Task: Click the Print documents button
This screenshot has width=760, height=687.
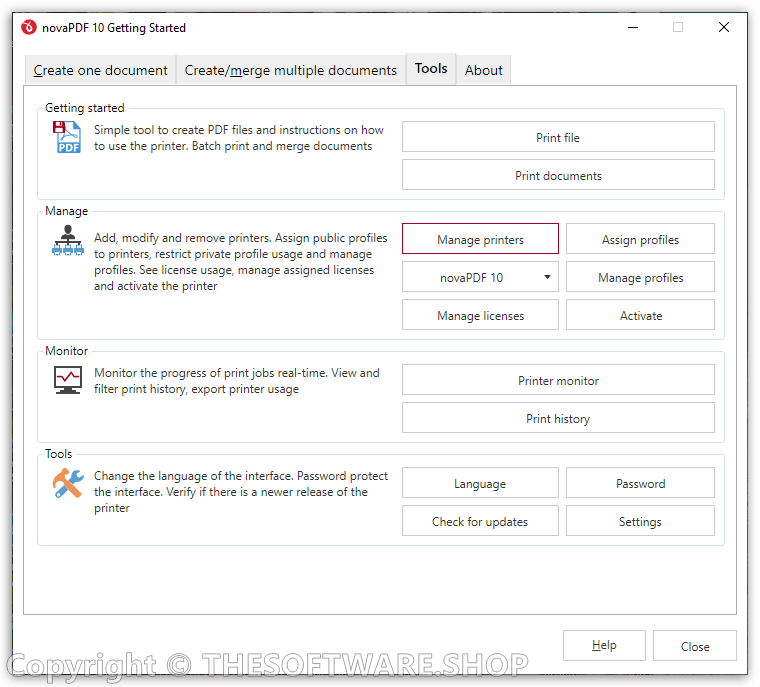Action: [558, 175]
